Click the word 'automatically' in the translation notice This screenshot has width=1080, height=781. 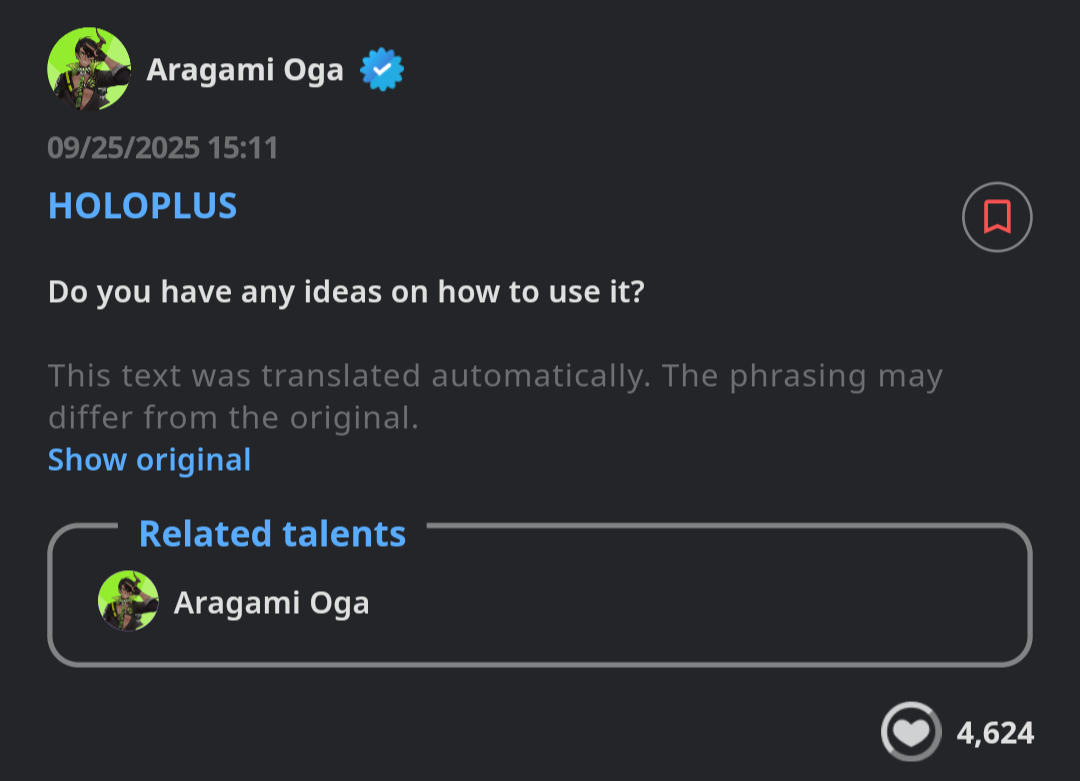point(540,376)
